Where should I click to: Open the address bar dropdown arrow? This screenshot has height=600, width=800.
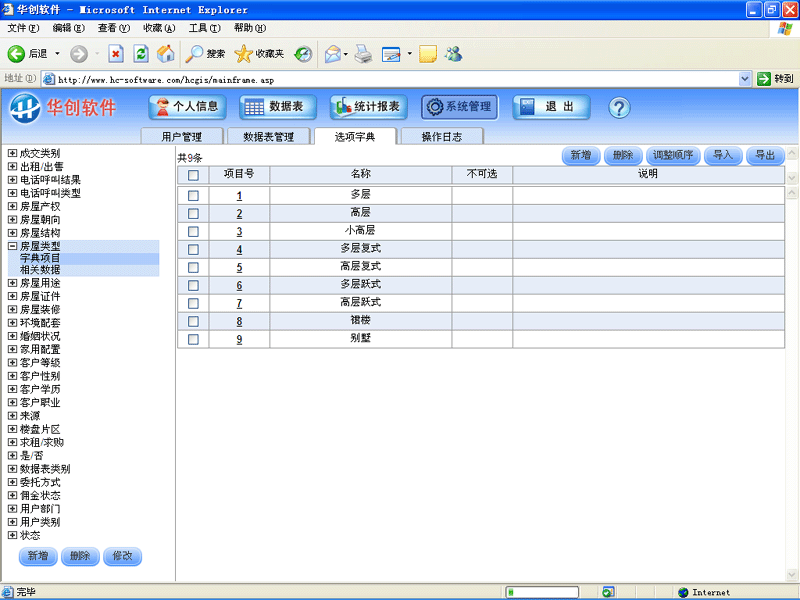point(744,79)
